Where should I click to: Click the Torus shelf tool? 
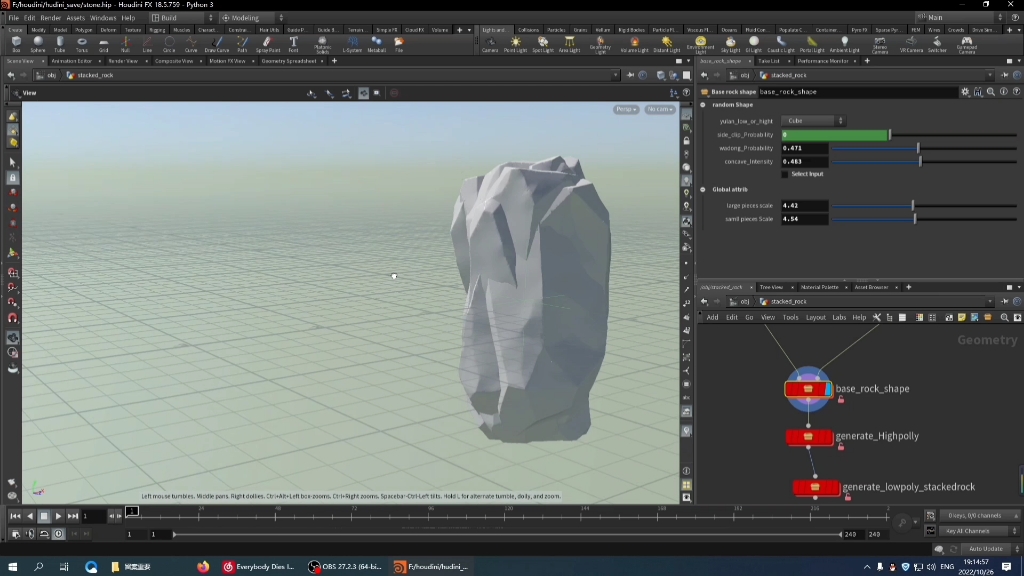82,44
